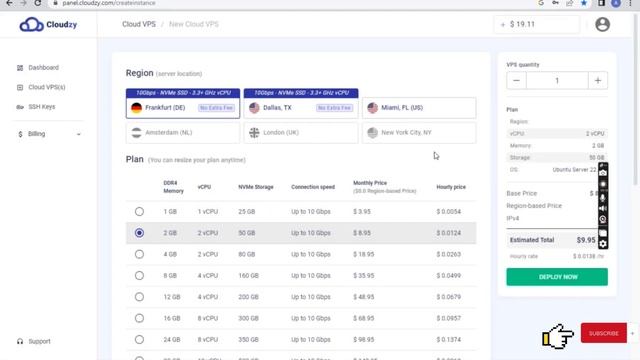The image size is (640, 360).
Task: Choose the 4 GB plan radio button
Action: coord(139,254)
